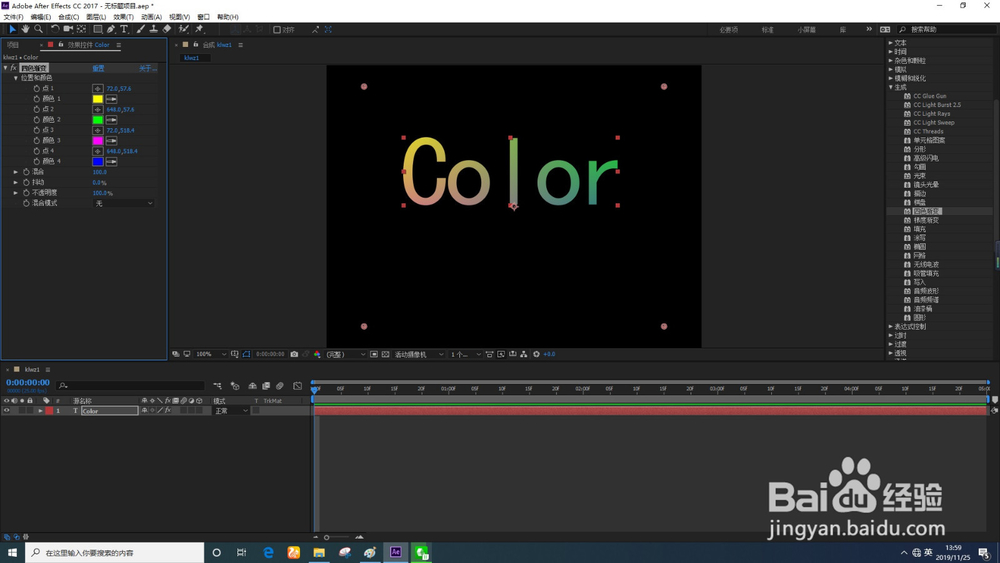Select the CC Light Rays effect

tap(932, 113)
